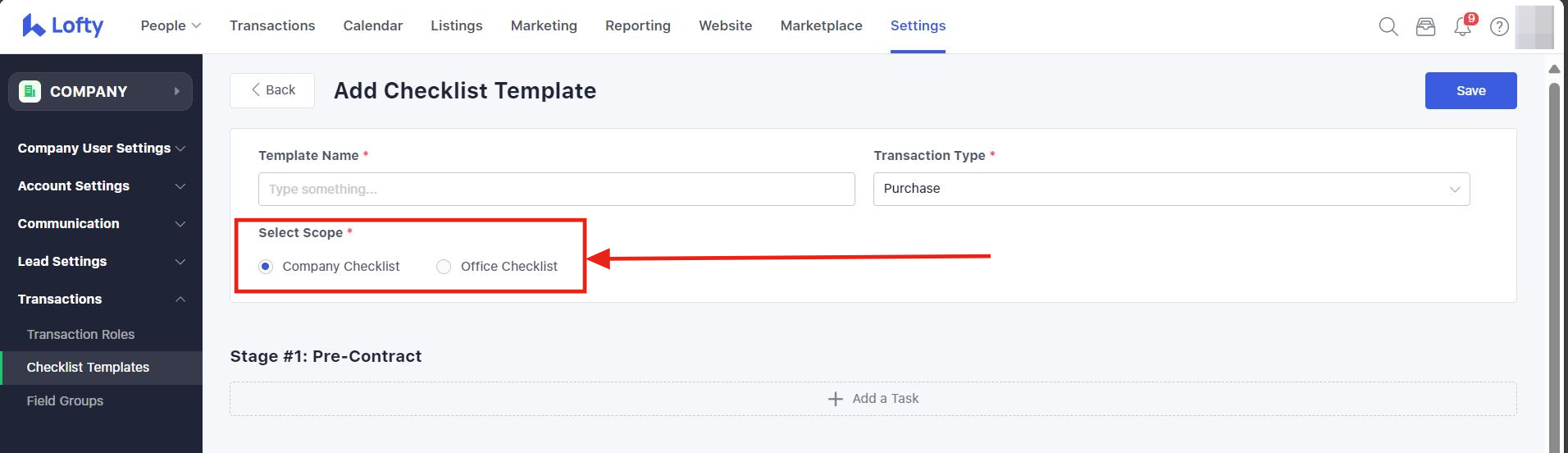Open the Reporting tab
This screenshot has width=1568, height=453.
point(637,25)
